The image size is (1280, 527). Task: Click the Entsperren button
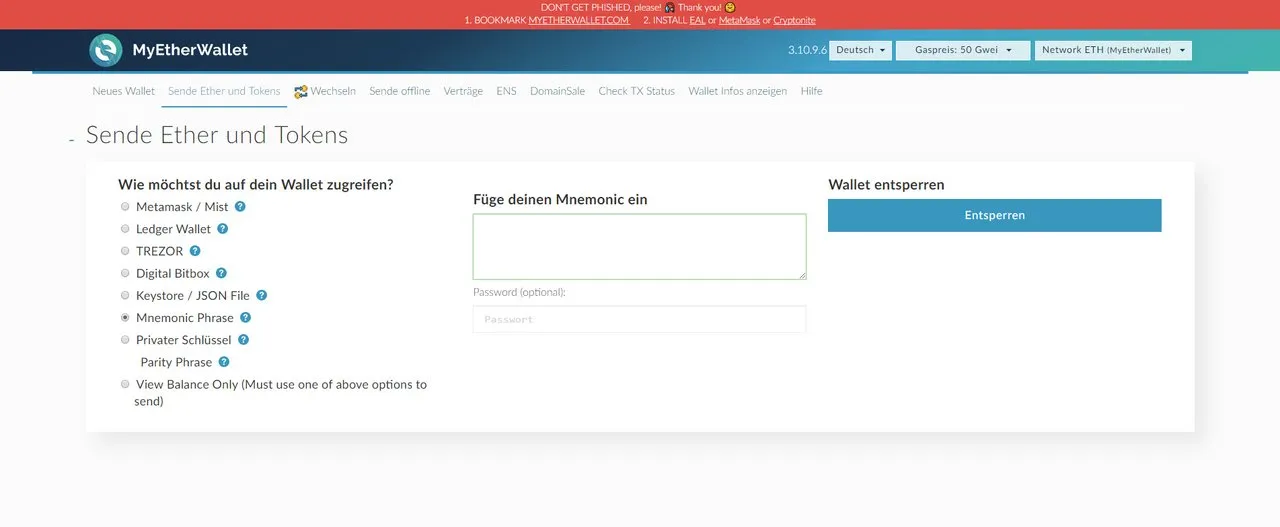point(994,215)
